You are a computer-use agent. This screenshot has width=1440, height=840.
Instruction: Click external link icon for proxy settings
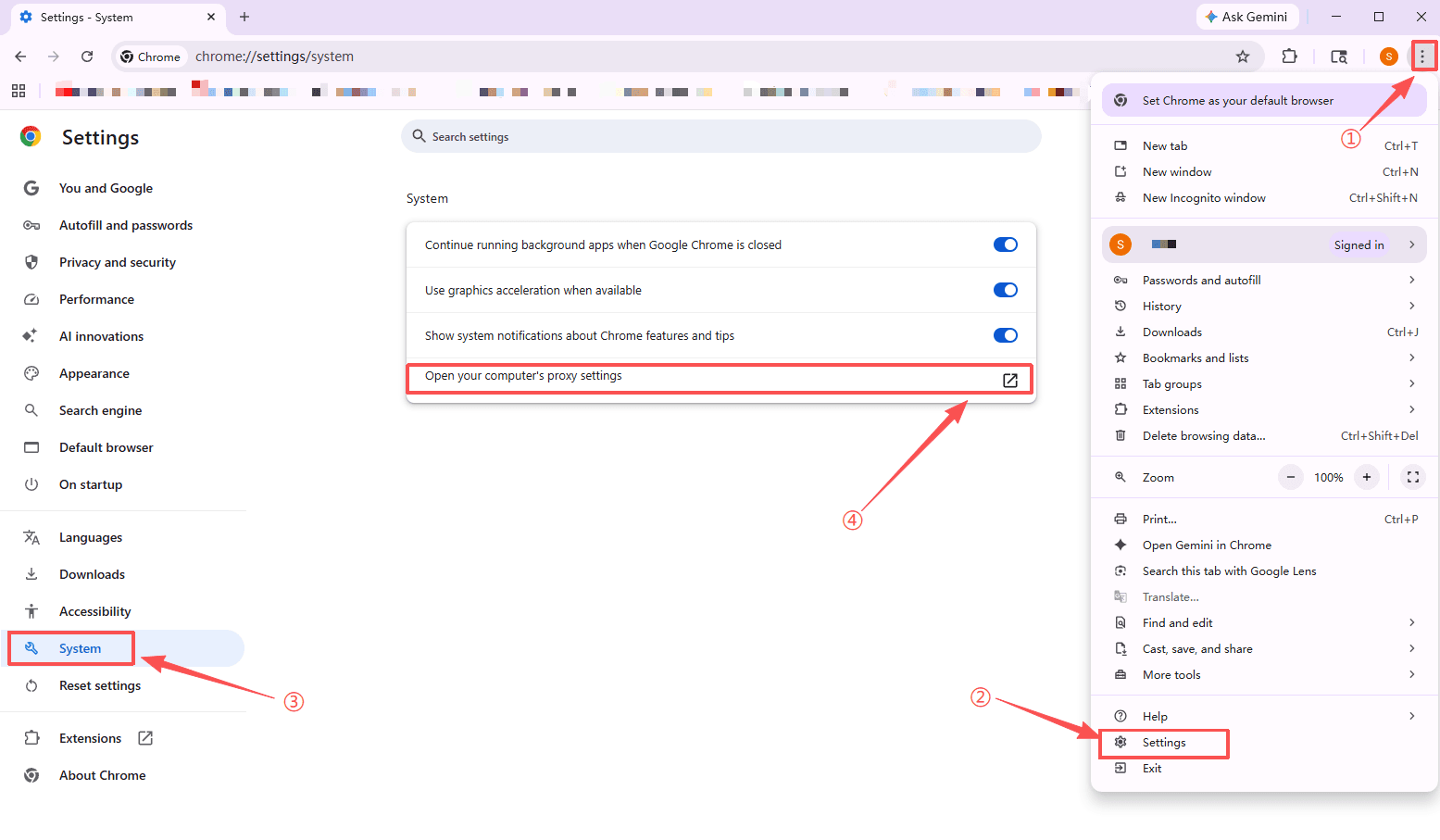pos(1010,381)
